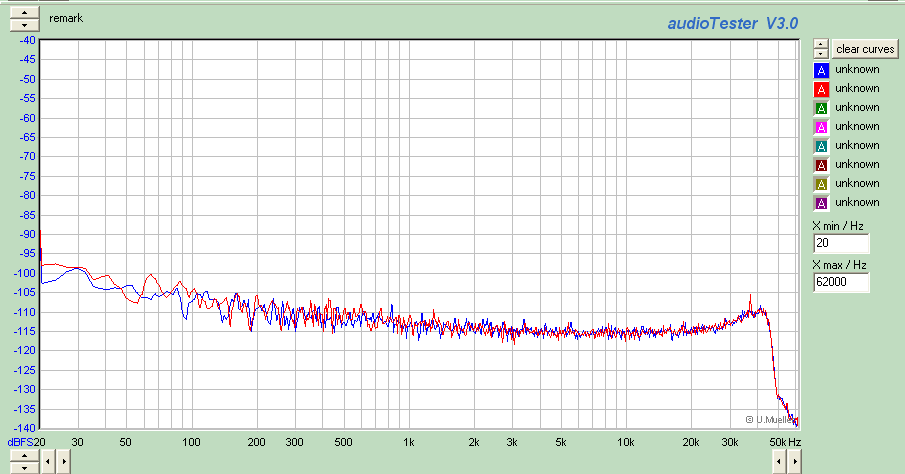The width and height of the screenshot is (905, 474).
Task: Click the down arrow below the dBFS label
Action: pos(24,468)
